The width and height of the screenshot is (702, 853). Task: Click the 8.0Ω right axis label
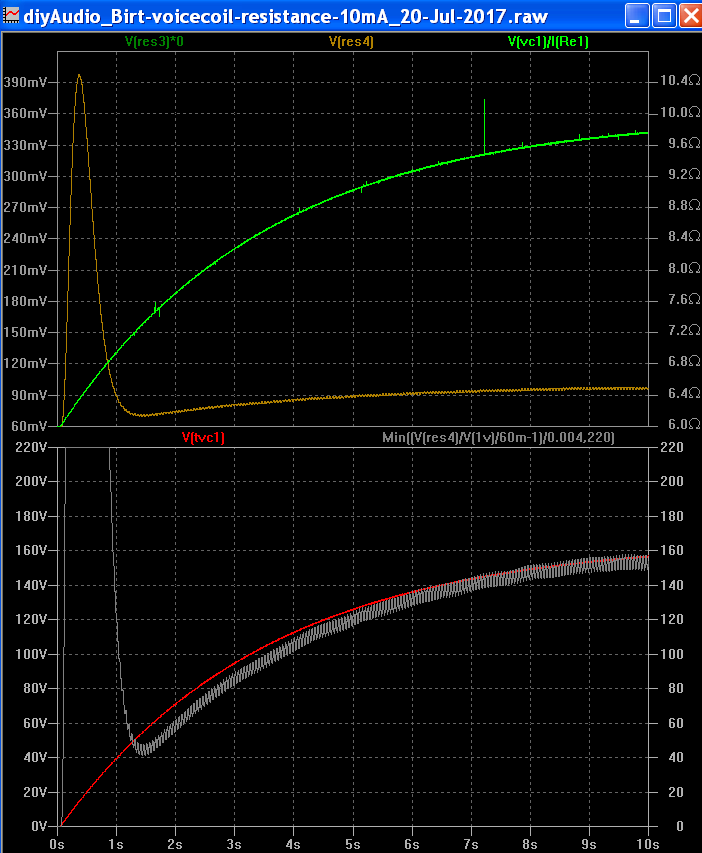coord(683,268)
